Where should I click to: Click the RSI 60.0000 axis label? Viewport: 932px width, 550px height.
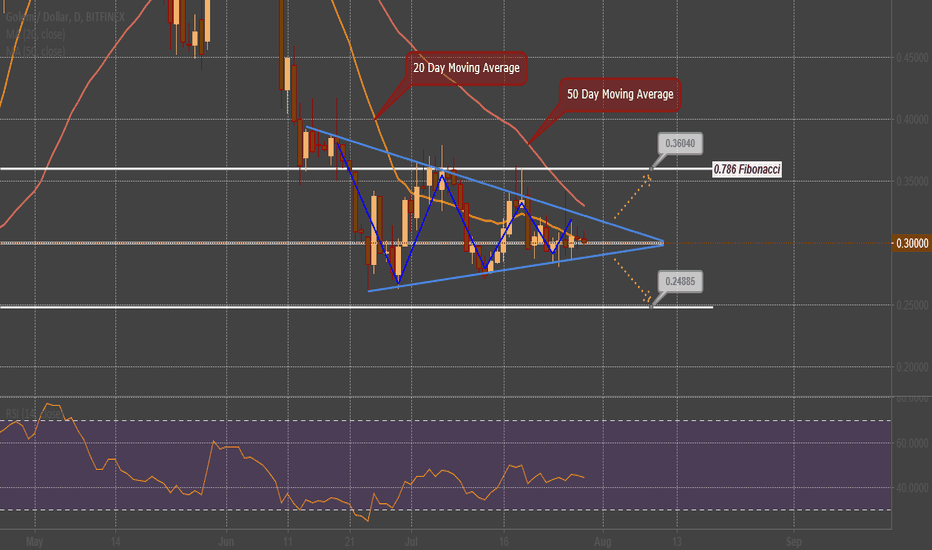(x=912, y=443)
